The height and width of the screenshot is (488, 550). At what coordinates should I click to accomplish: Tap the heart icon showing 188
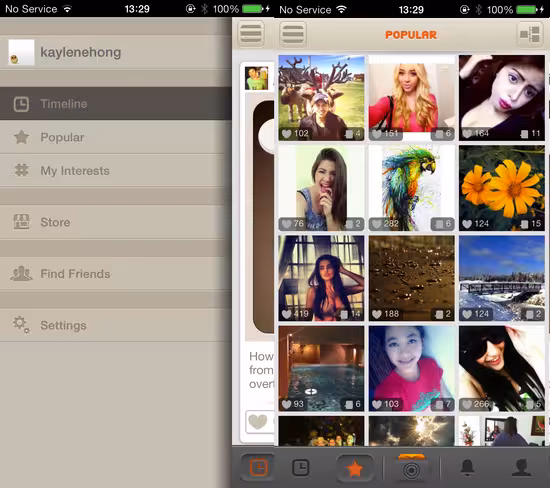[377, 314]
